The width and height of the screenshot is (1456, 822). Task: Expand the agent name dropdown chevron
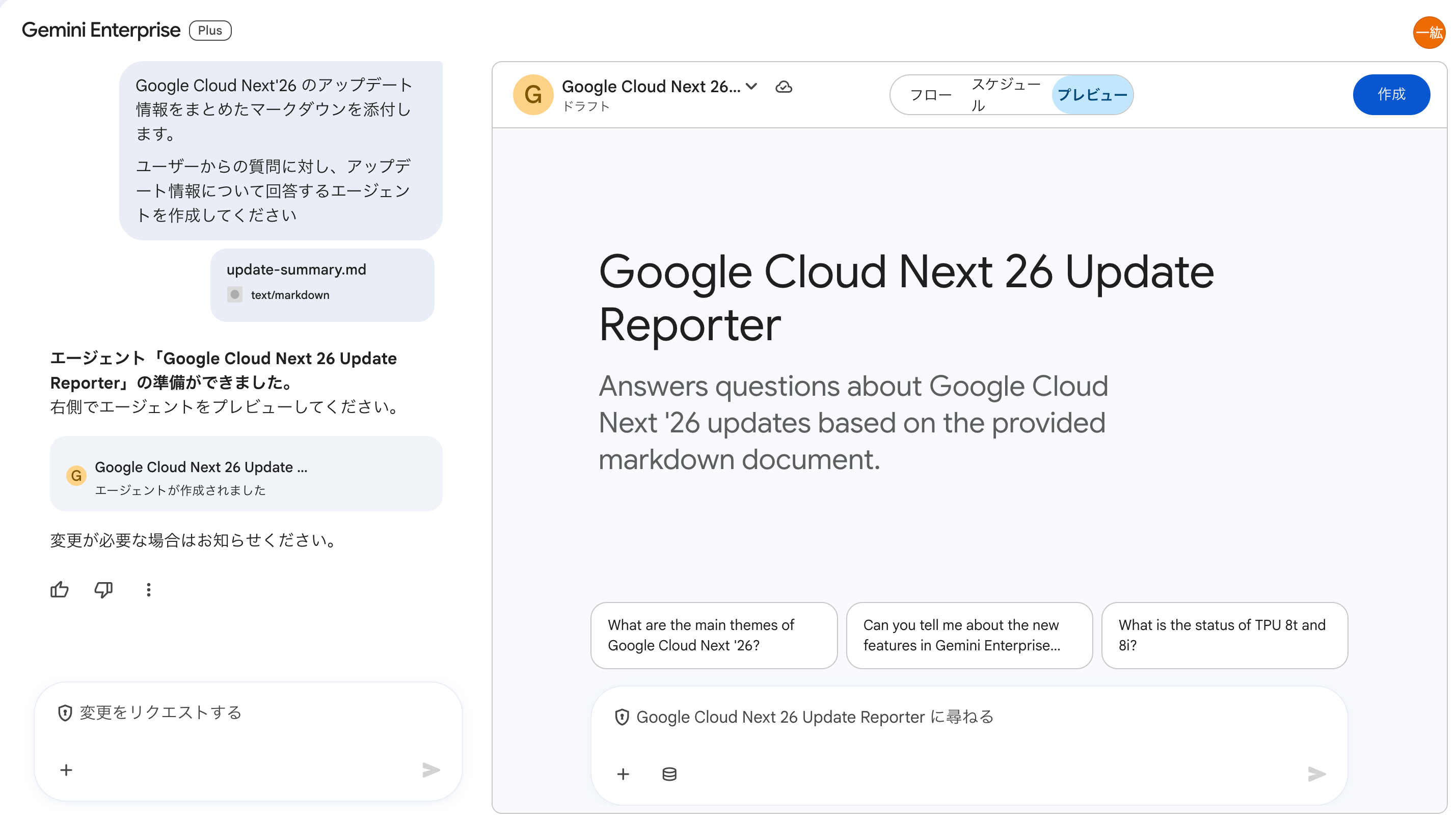pyautogui.click(x=751, y=87)
